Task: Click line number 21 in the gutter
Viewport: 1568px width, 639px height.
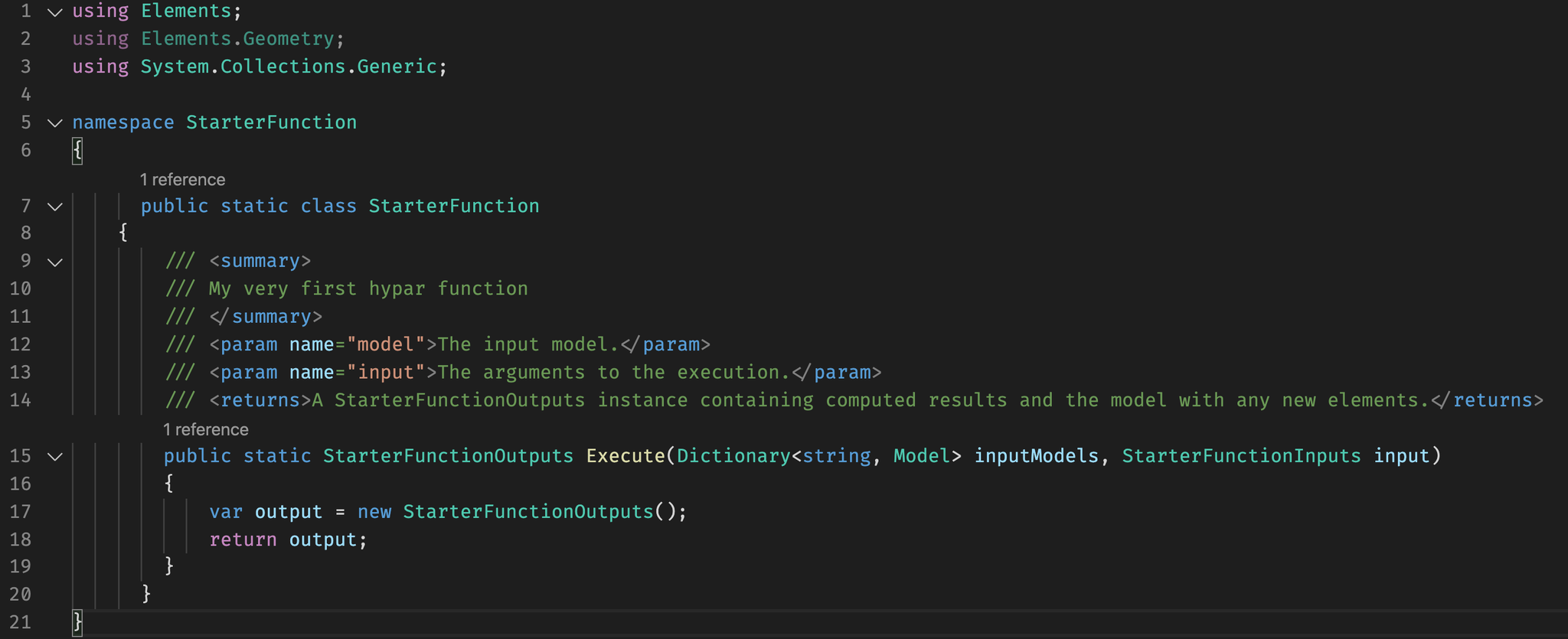Action: click(x=21, y=622)
